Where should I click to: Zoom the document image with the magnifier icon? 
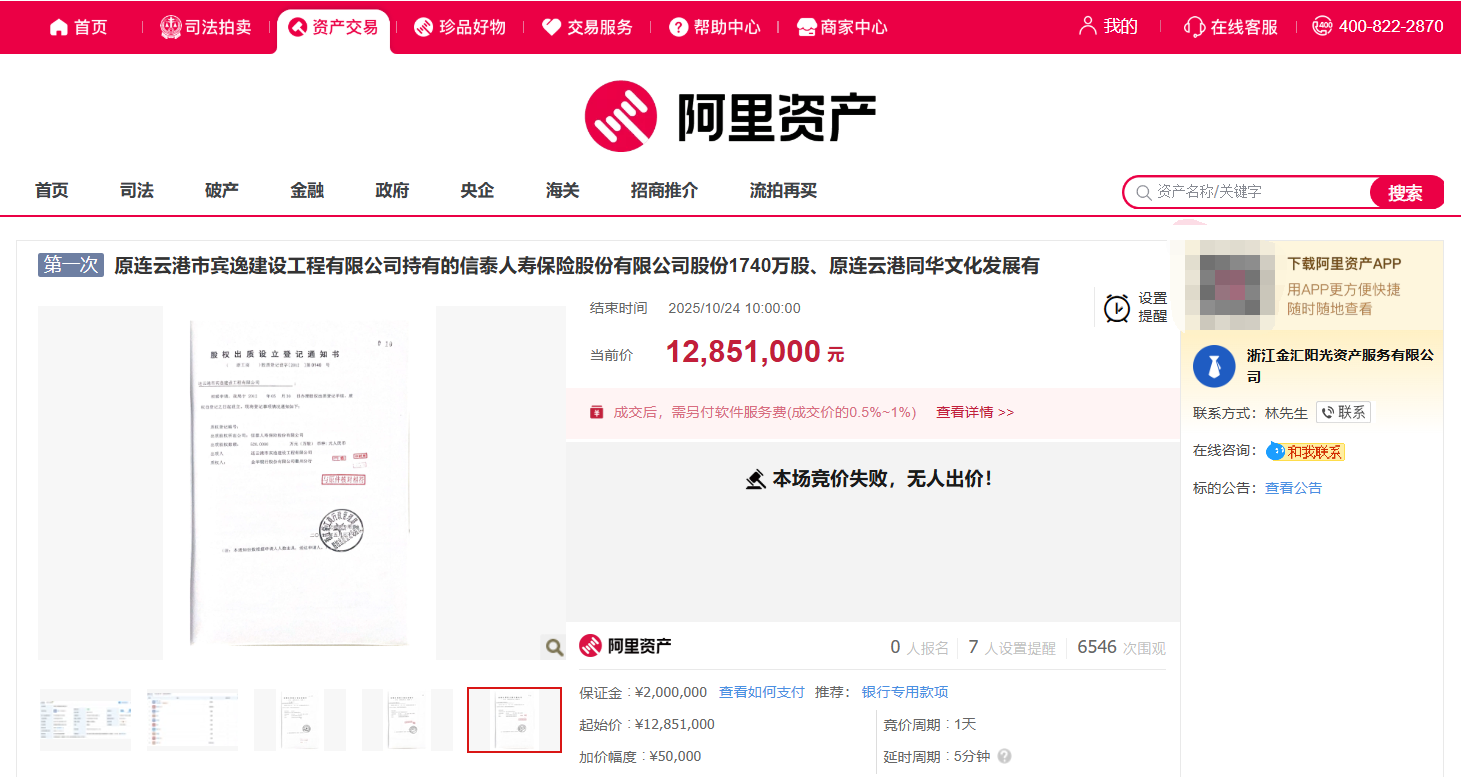pyautogui.click(x=554, y=647)
